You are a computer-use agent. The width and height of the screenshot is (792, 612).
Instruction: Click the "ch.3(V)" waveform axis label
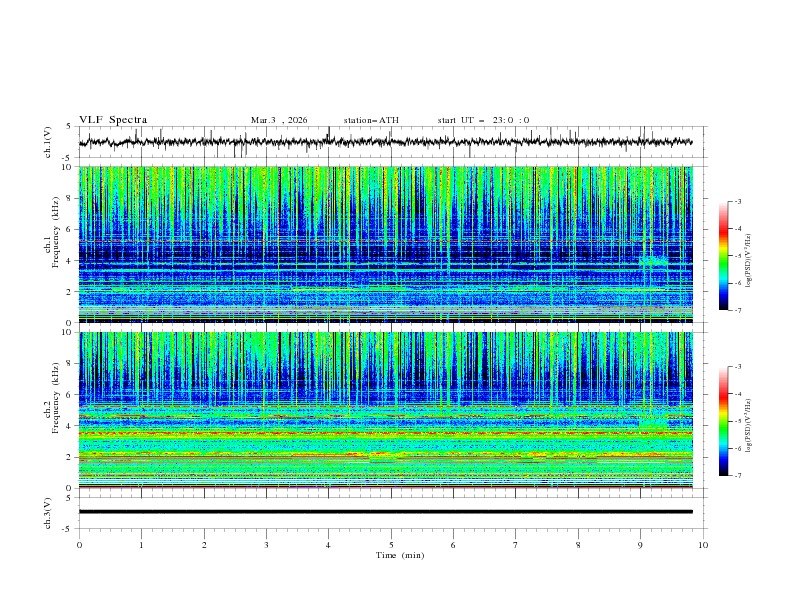pos(48,514)
